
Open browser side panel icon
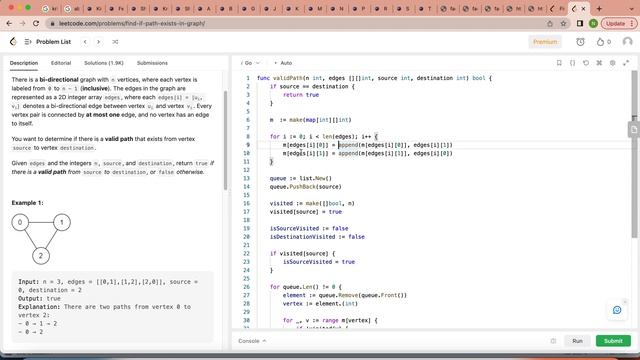580,24
